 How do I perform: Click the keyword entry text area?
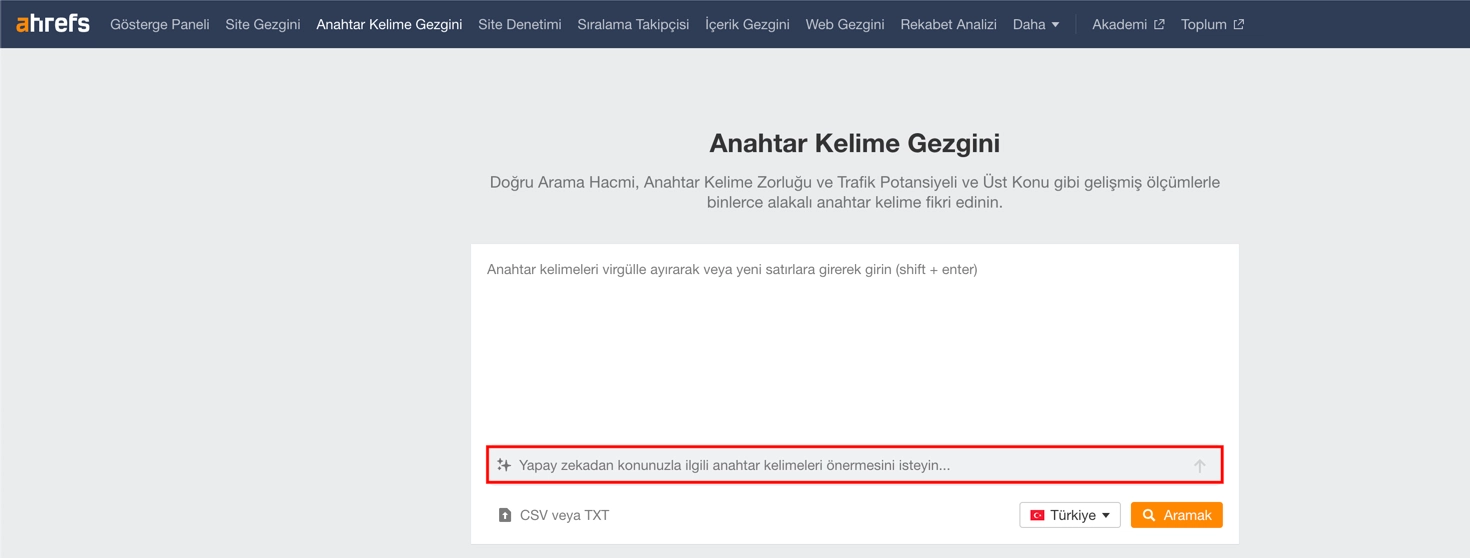(x=855, y=345)
